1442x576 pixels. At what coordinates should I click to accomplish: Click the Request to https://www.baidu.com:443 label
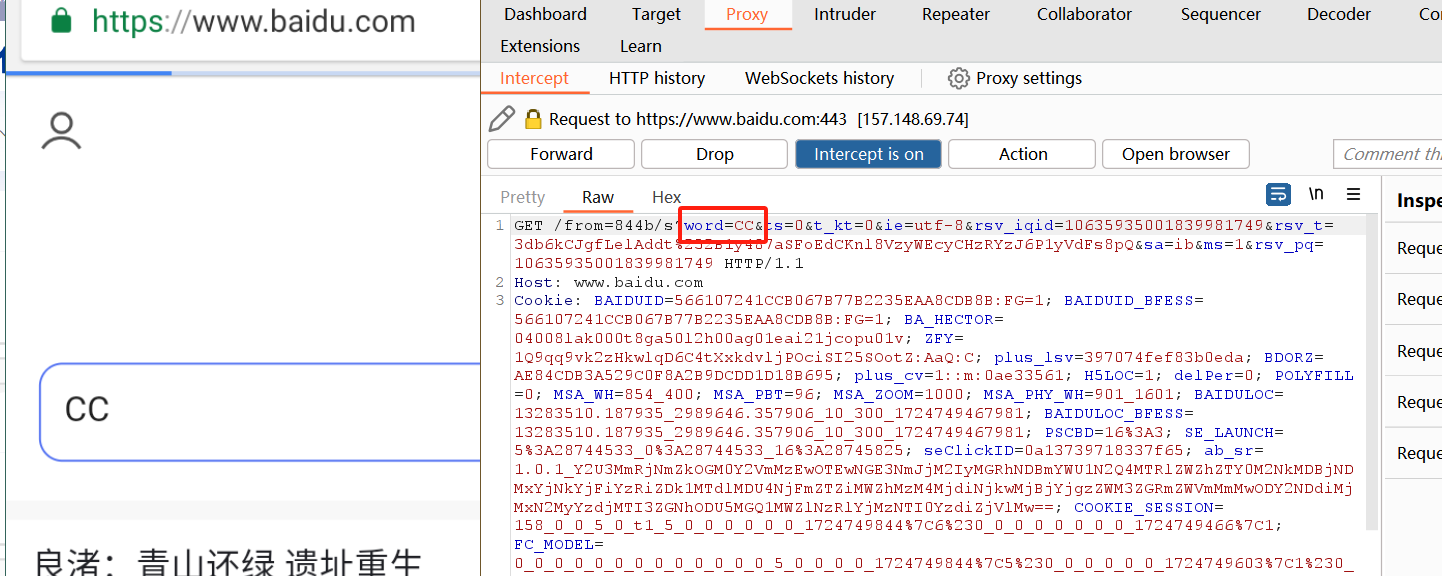[698, 119]
